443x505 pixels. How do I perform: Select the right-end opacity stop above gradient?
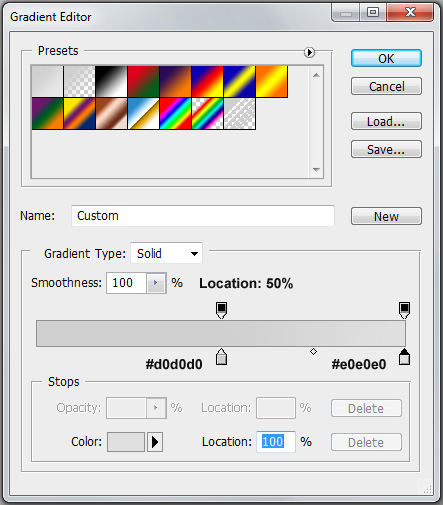(x=404, y=310)
